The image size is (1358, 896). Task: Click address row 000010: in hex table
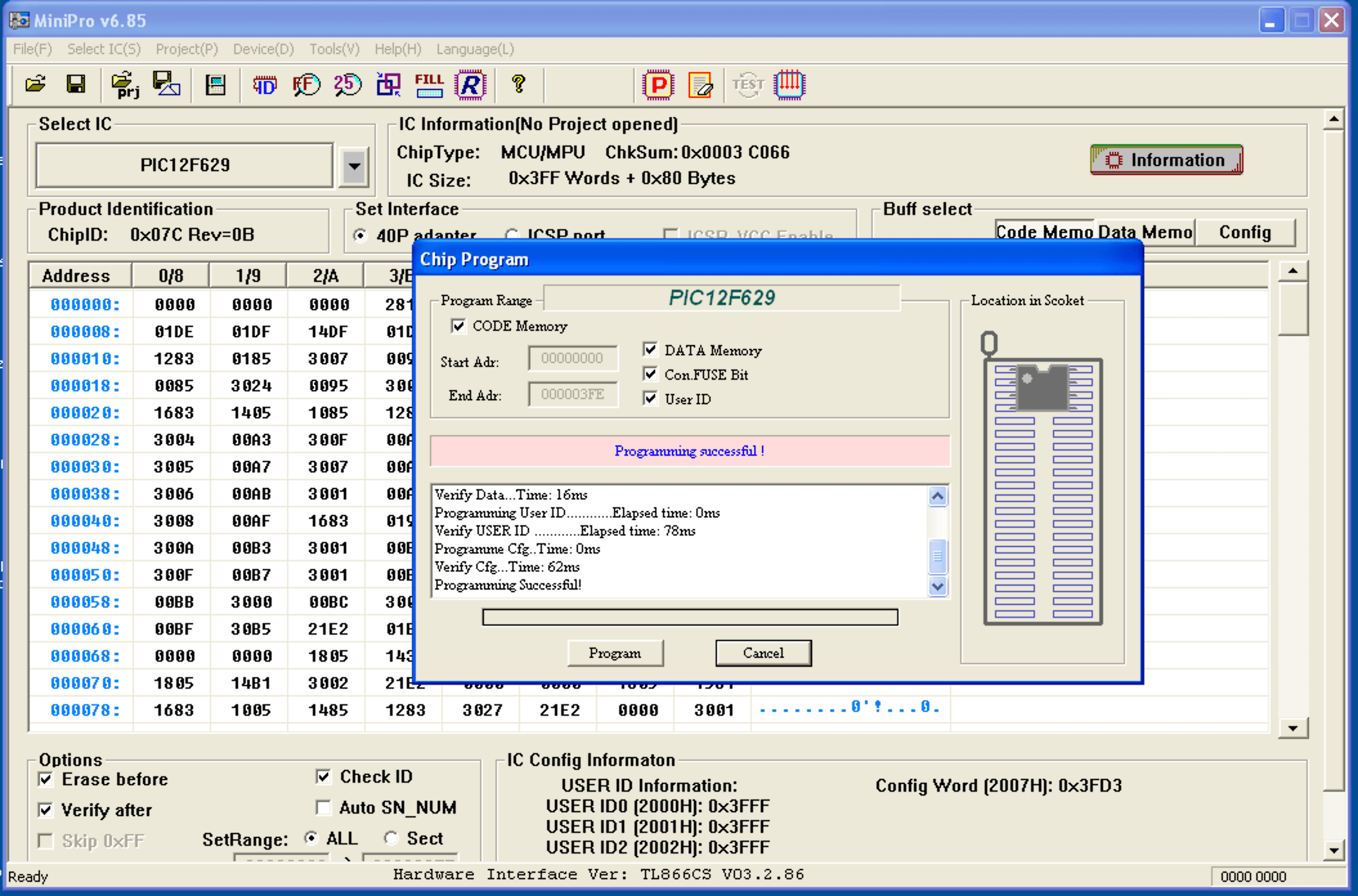click(x=85, y=359)
